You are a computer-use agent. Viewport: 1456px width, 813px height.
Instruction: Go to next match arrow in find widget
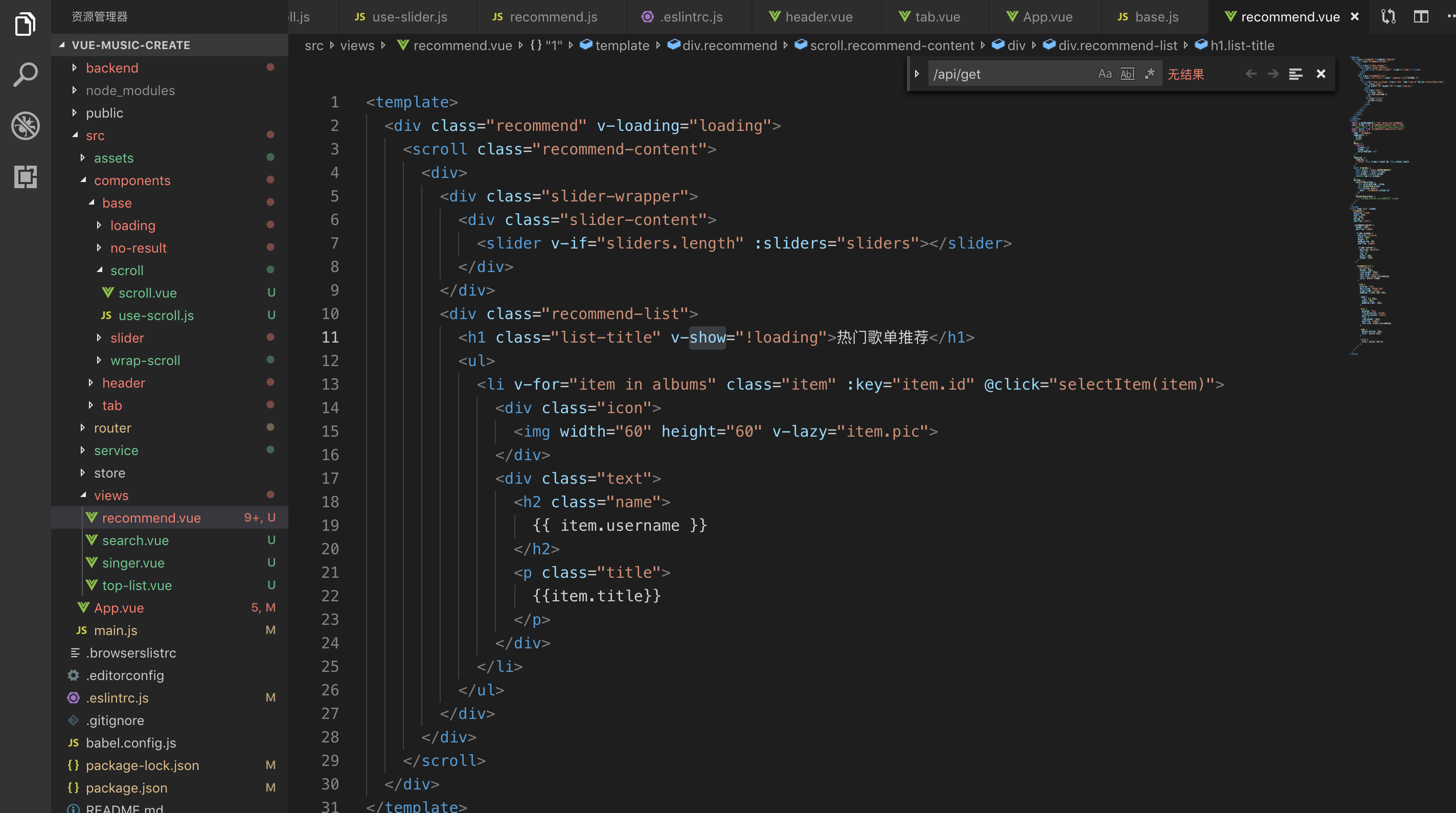1273,74
